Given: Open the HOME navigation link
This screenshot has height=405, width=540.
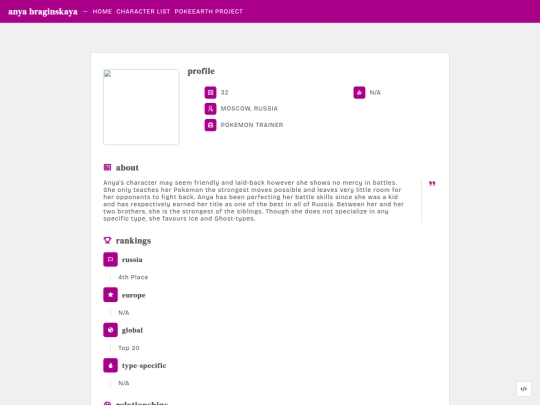Looking at the screenshot, I should [x=102, y=11].
